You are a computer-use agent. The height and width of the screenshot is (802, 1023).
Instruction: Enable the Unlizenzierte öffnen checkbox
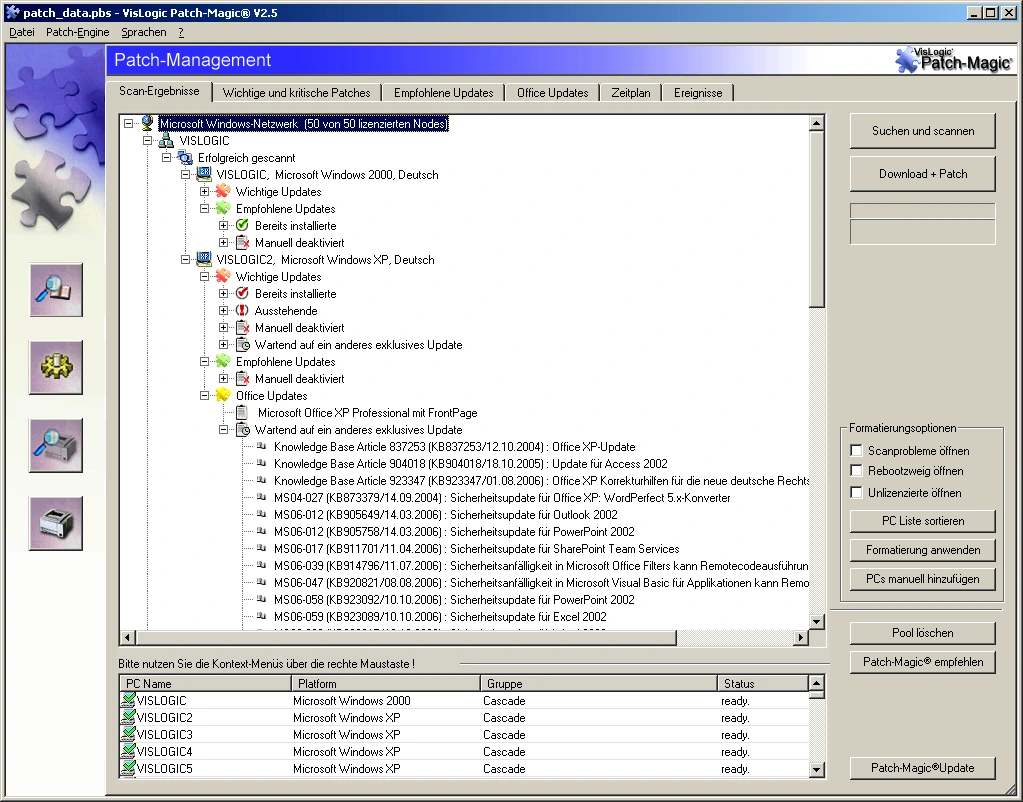[x=857, y=492]
